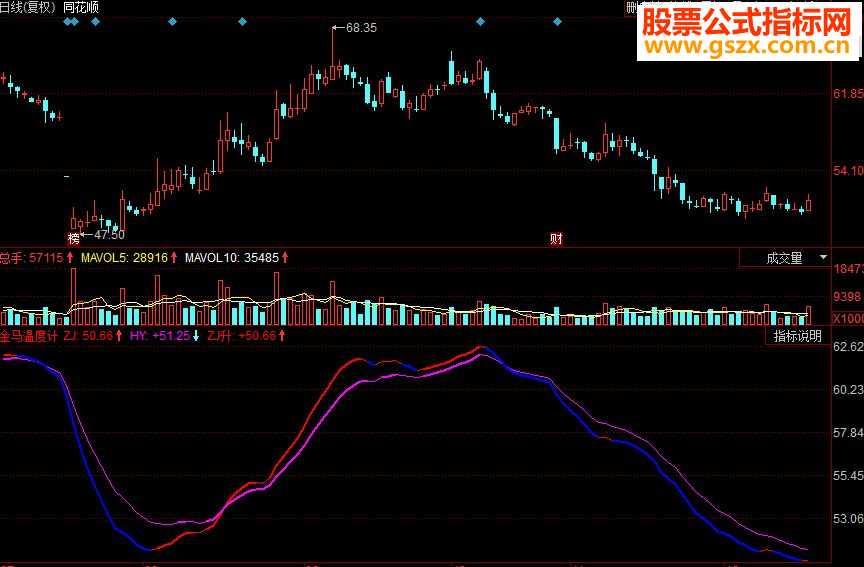The image size is (864, 567).
Task: Open the 指标说明 indicator description
Action: [797, 336]
